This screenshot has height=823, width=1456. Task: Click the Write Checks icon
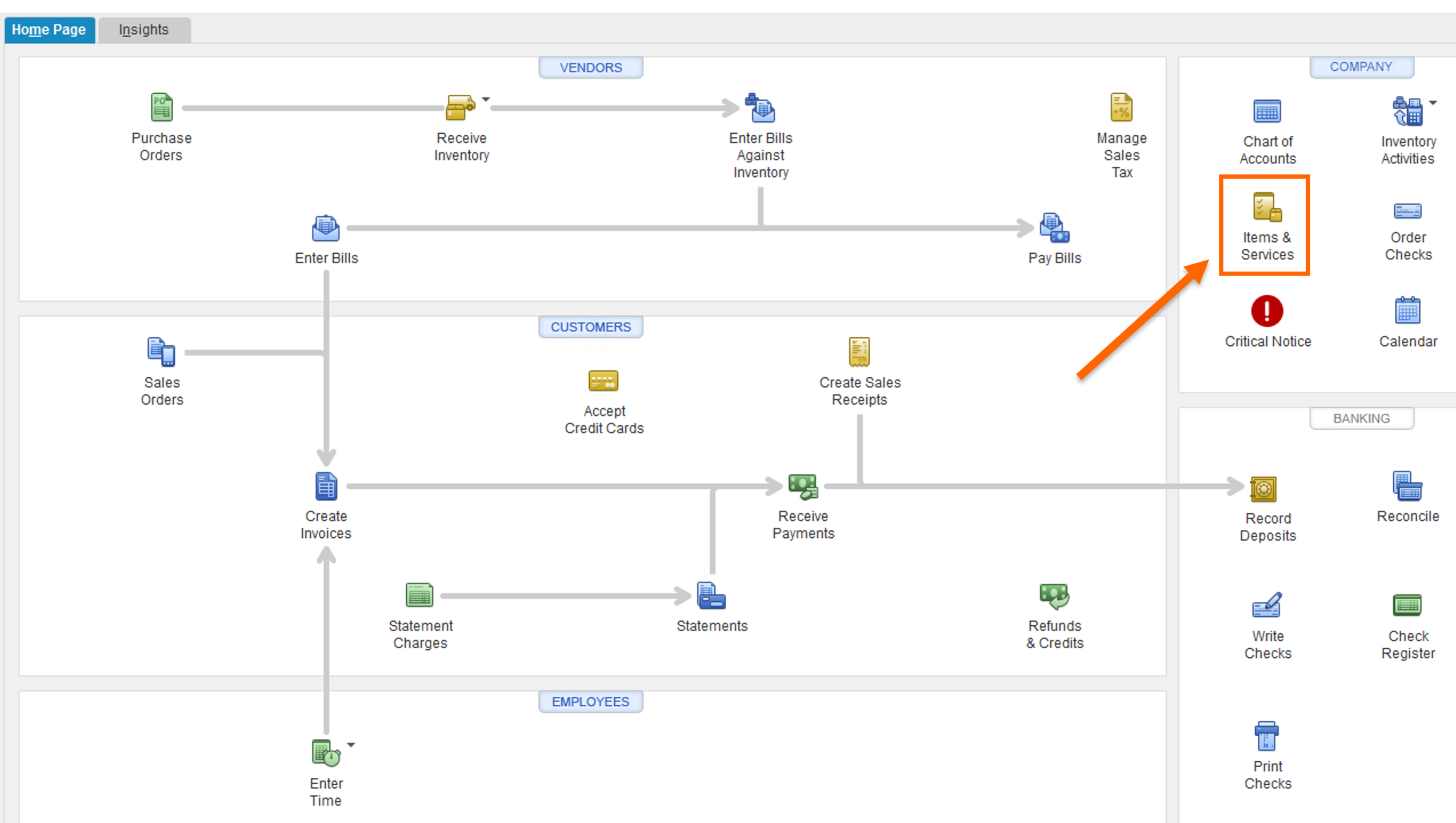[1267, 606]
